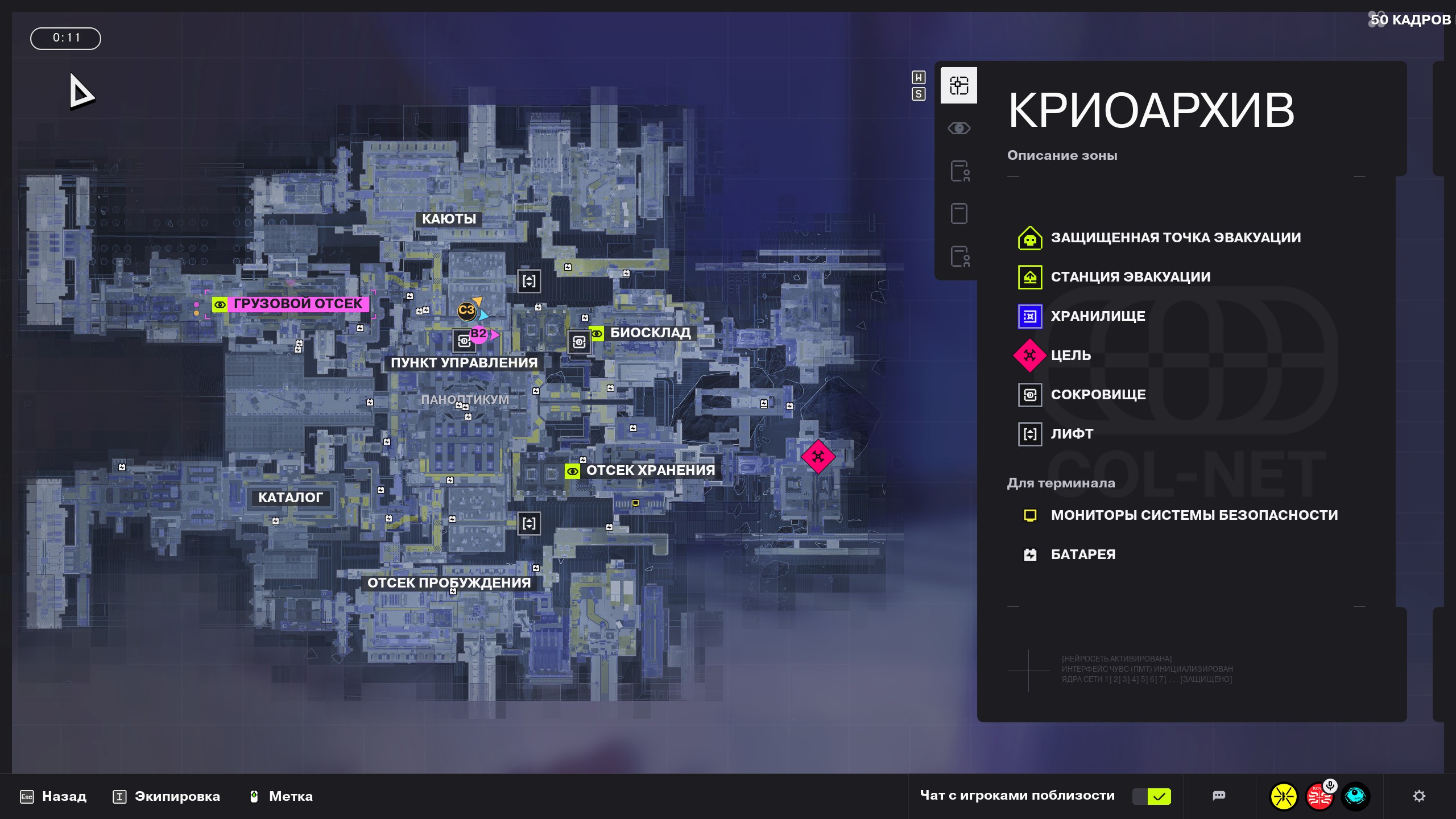1456x819 pixels.
Task: Select the red squad member avatar with mic
Action: click(x=1319, y=796)
